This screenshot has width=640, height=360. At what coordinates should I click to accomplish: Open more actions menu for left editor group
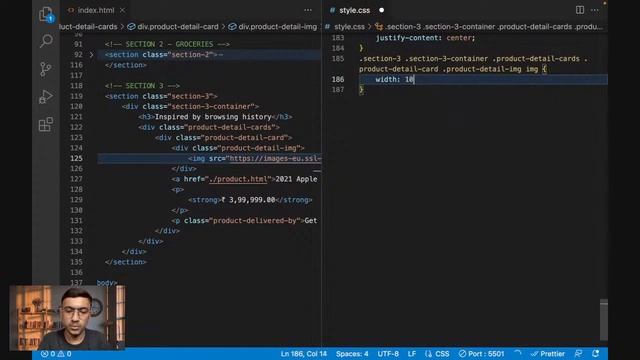tap(308, 10)
